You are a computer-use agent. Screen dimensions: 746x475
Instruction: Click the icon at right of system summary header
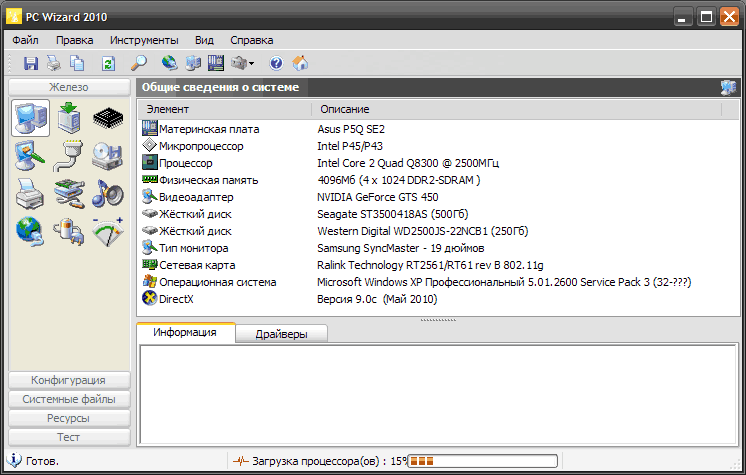tap(728, 87)
